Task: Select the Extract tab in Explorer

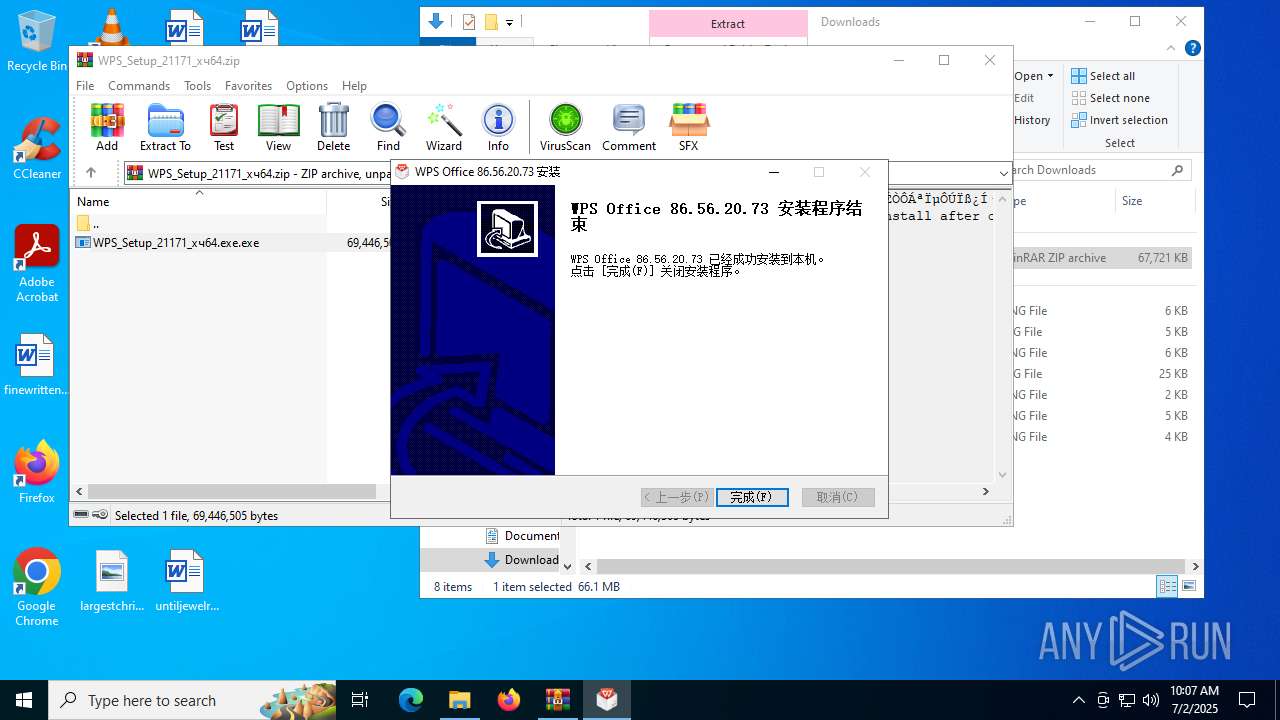Action: (x=728, y=24)
